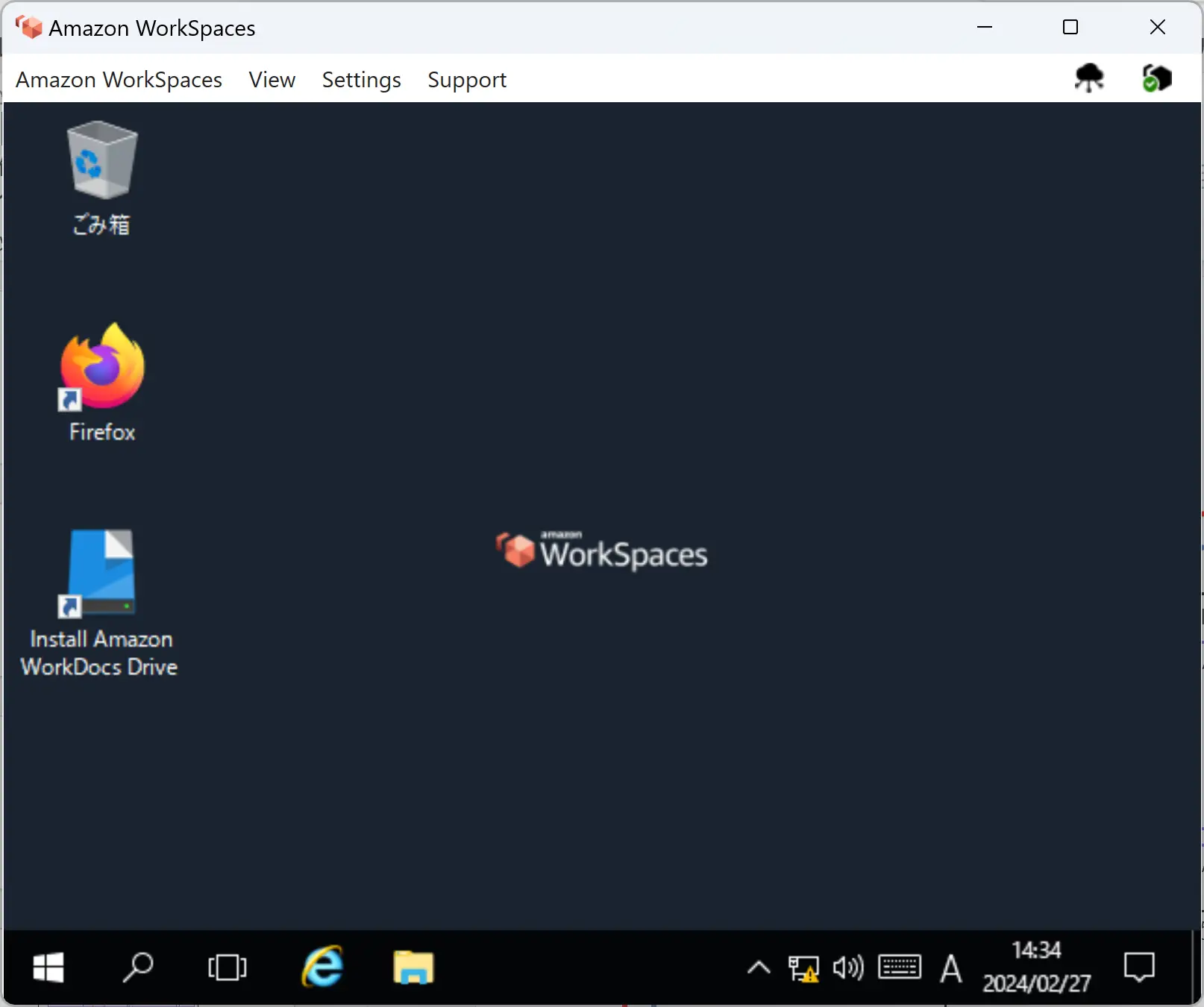This screenshot has height=1007, width=1204.
Task: Click the Amazon WorkSpaces title bar logo
Action: click(29, 27)
